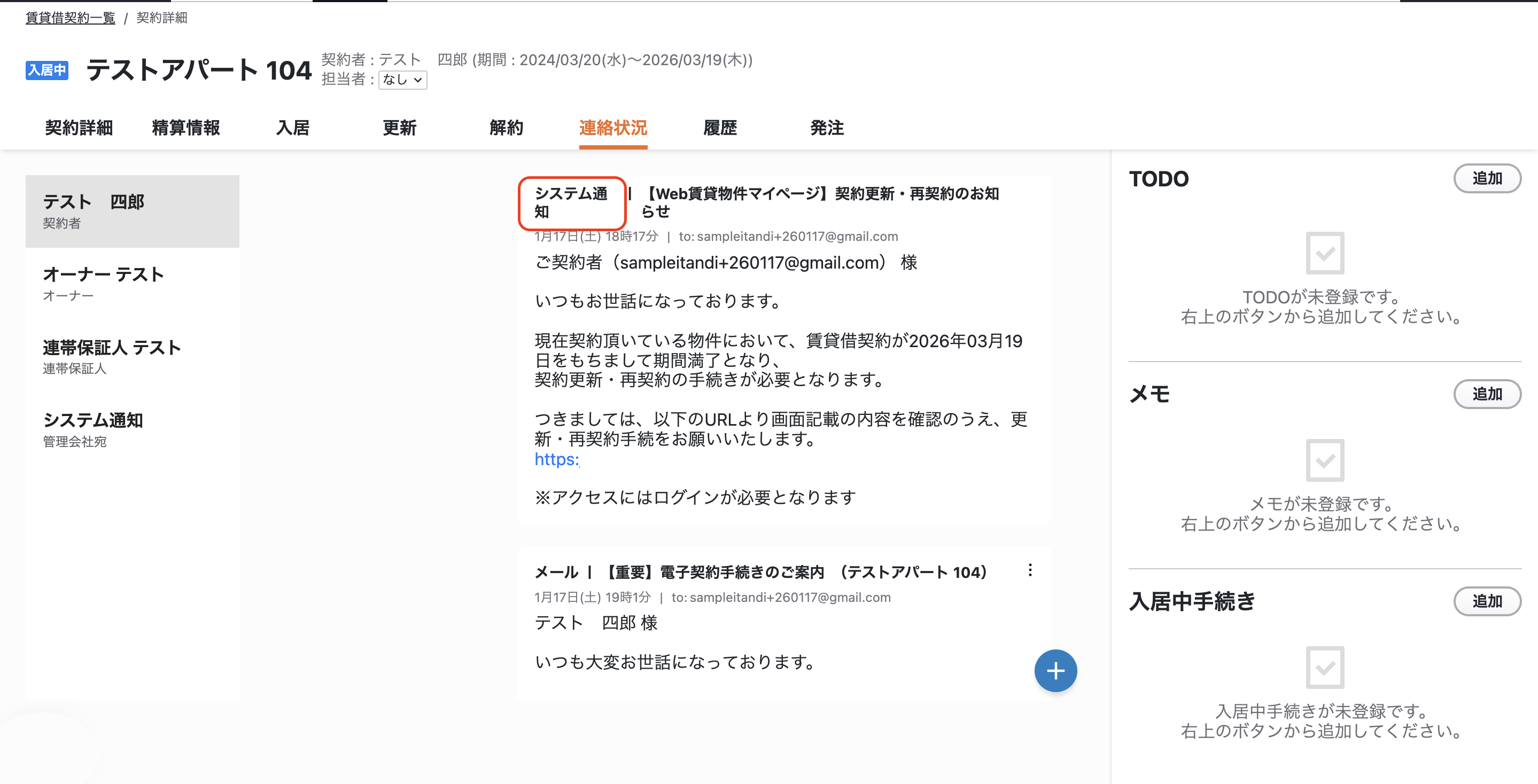1538x784 pixels.
Task: Click the メモが未登録です message
Action: pos(1321,504)
